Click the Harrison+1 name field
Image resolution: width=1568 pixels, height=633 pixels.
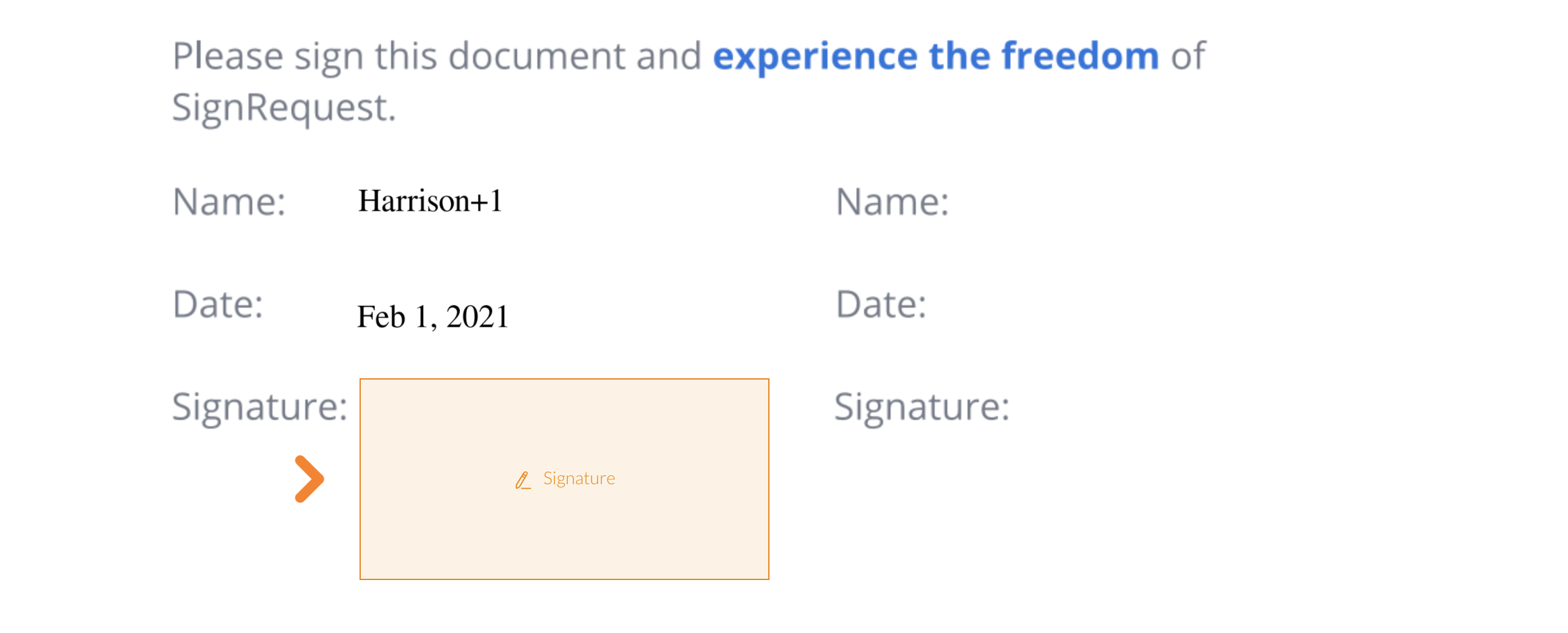[430, 201]
